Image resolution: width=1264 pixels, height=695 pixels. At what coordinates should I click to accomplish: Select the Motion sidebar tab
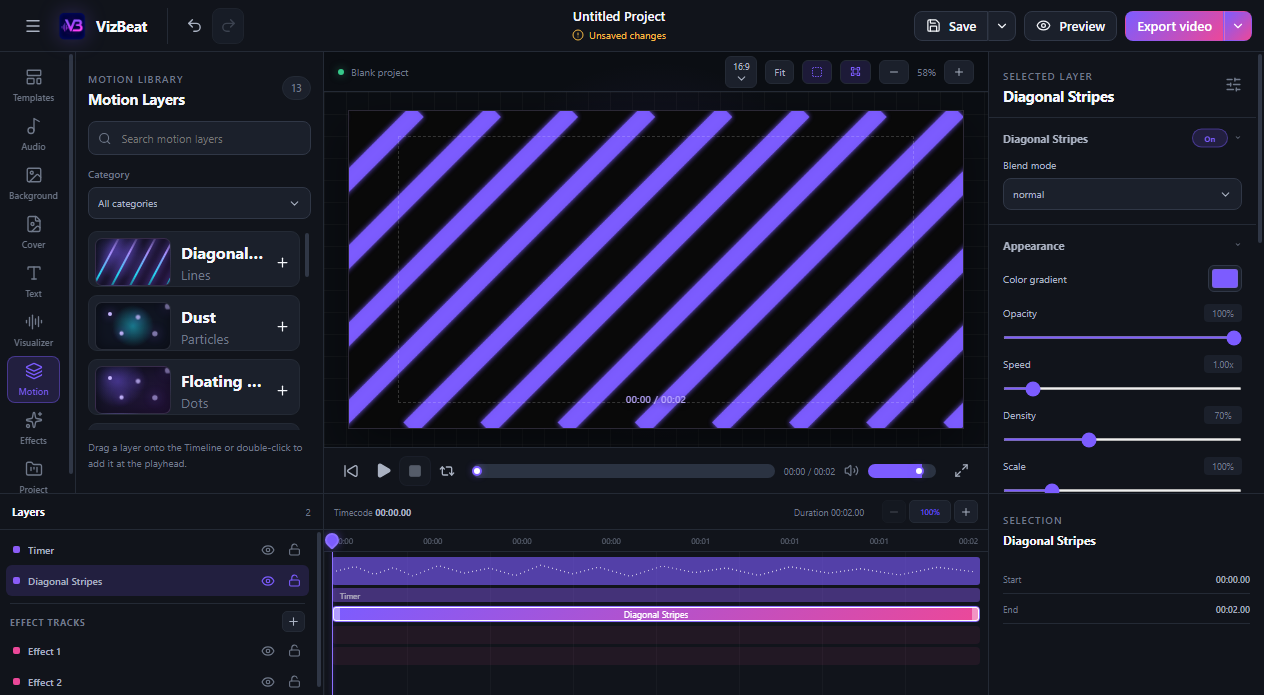33,379
